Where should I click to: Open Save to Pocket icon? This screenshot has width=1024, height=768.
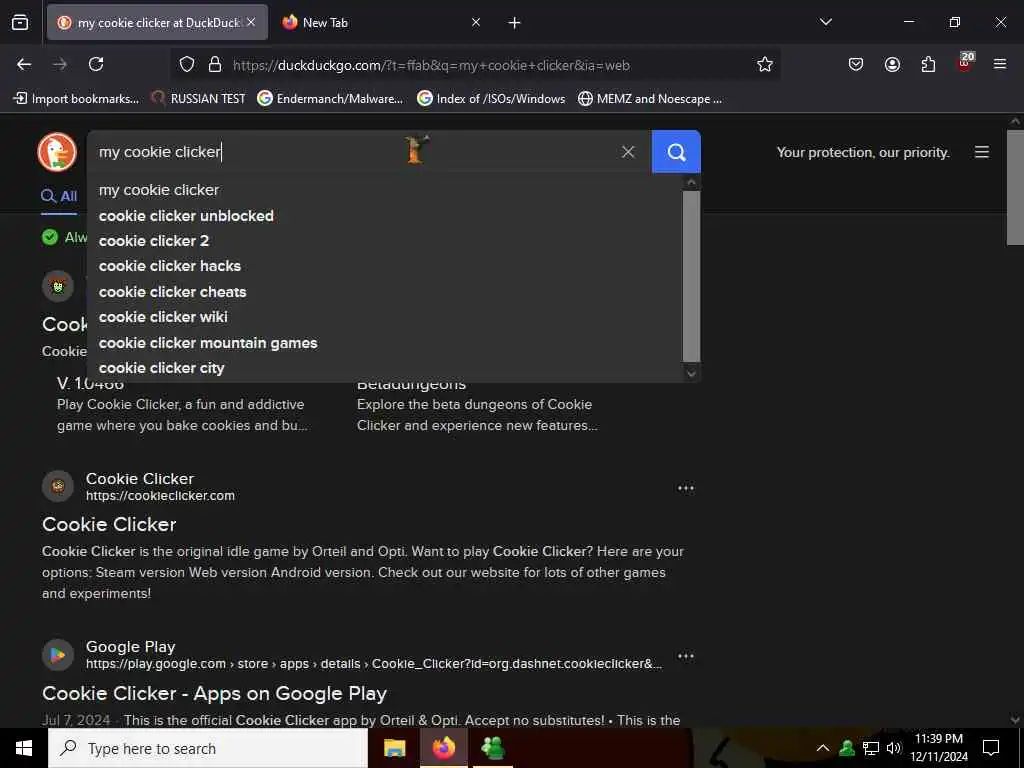pos(856,64)
